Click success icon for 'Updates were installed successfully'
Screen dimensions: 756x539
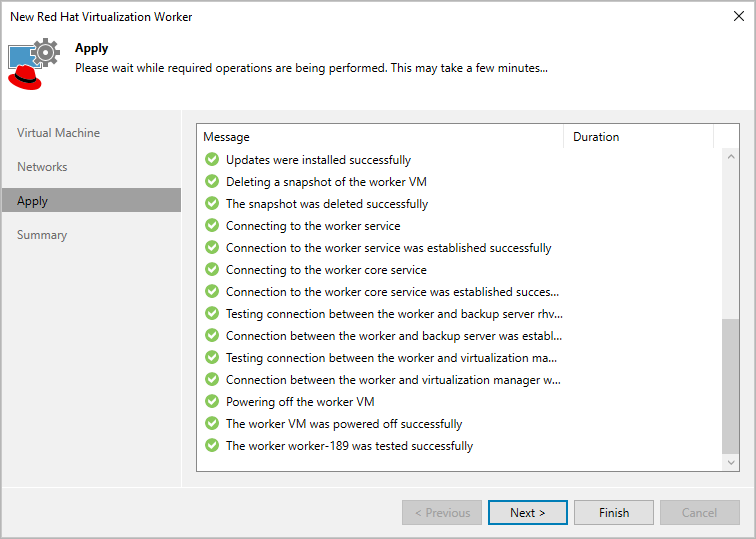pyautogui.click(x=212, y=159)
